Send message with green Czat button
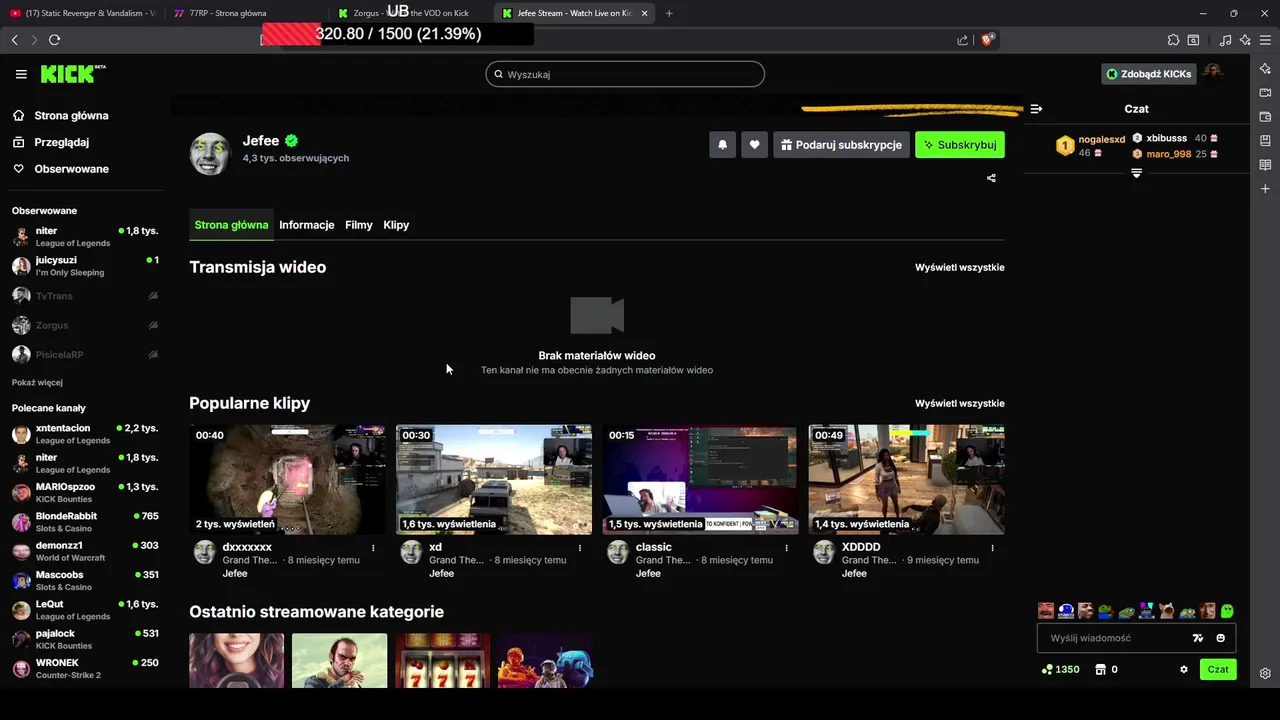The image size is (1280, 720). (1218, 669)
